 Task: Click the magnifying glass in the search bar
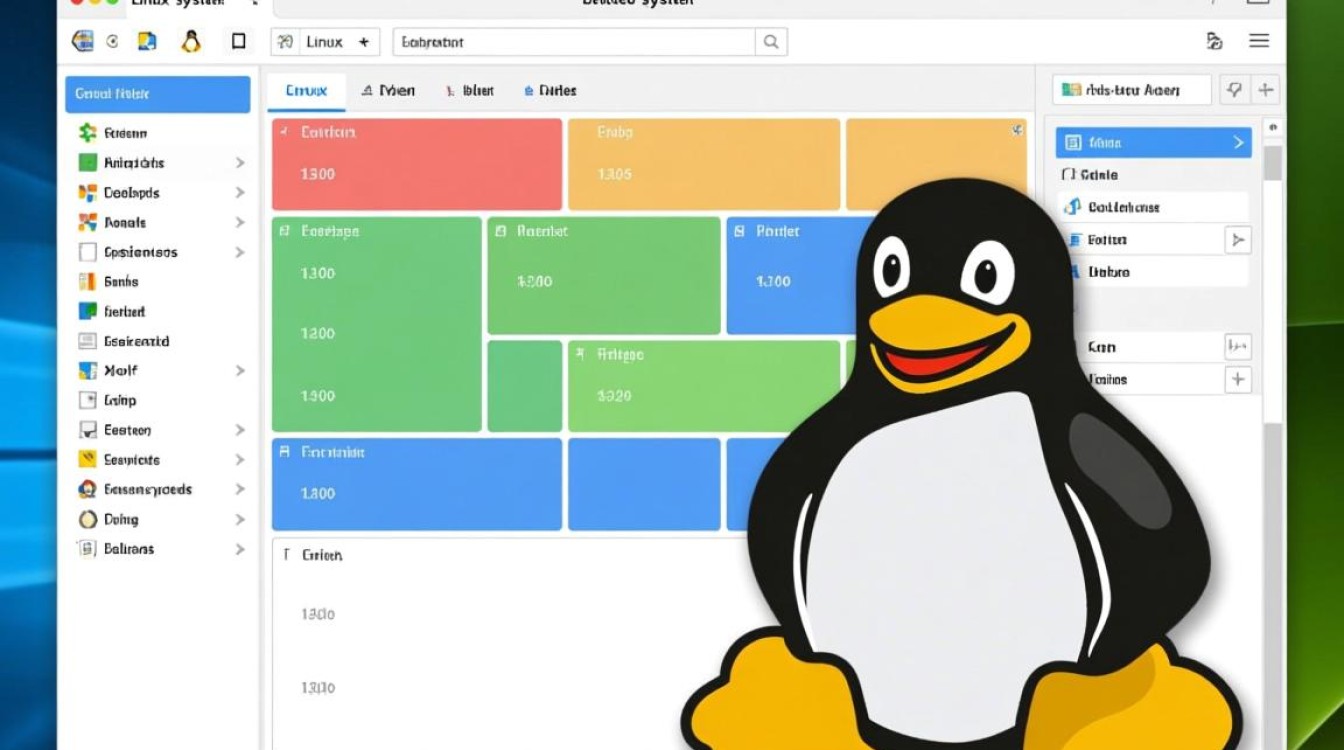coord(770,42)
